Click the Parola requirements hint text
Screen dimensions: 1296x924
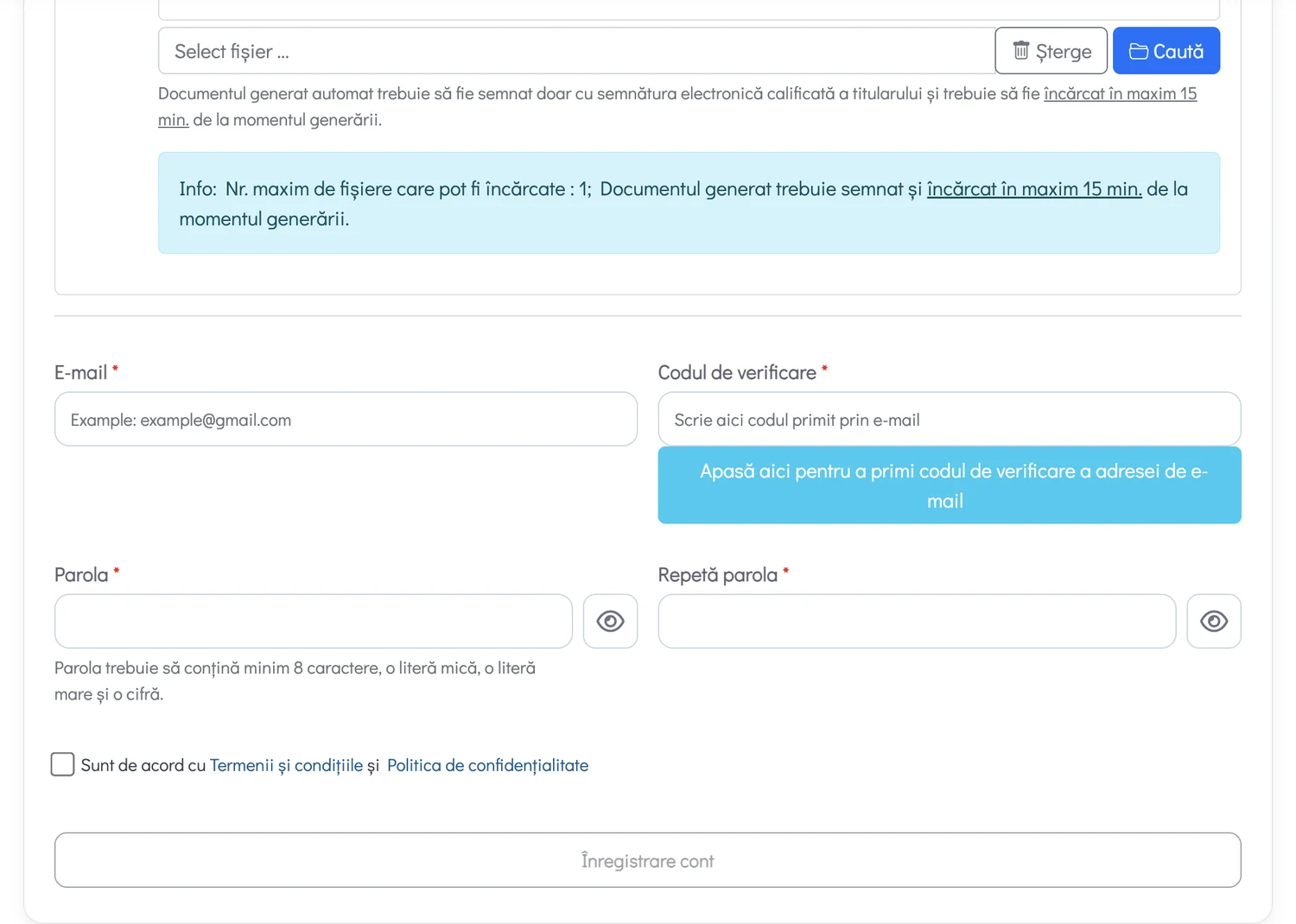point(295,680)
